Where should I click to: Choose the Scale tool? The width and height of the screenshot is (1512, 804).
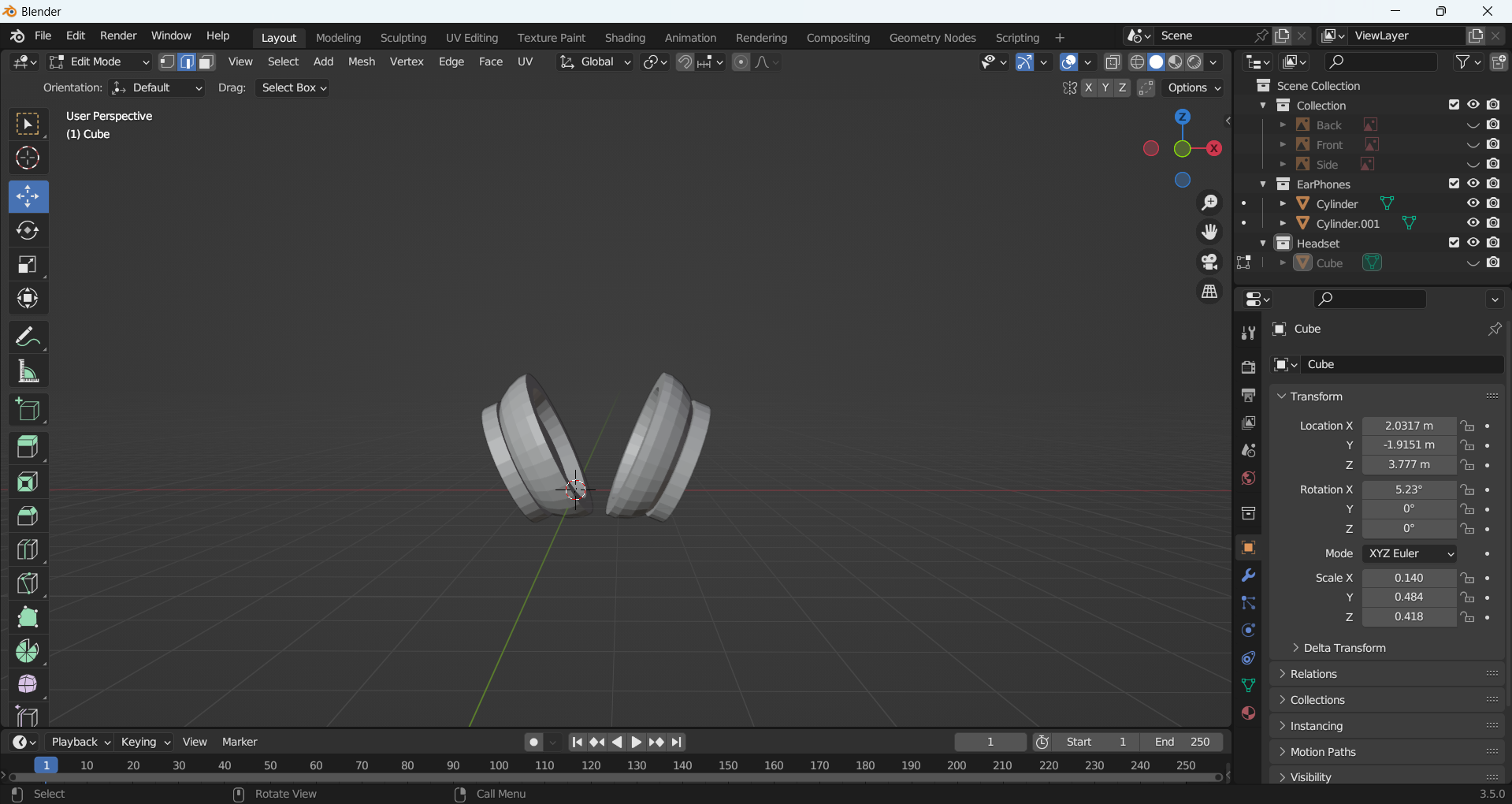pos(28,265)
